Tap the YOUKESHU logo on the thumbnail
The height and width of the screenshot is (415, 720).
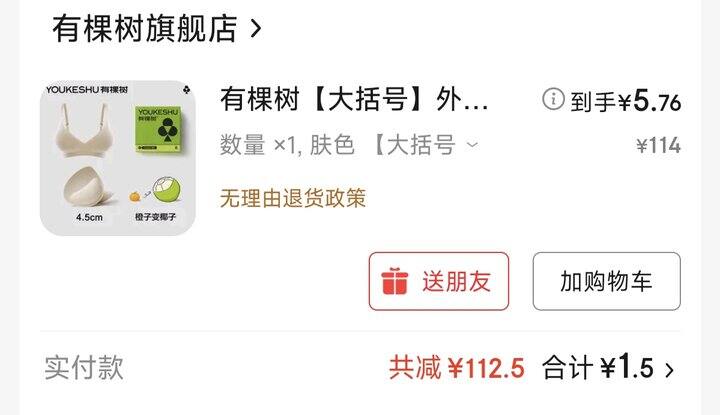86,90
